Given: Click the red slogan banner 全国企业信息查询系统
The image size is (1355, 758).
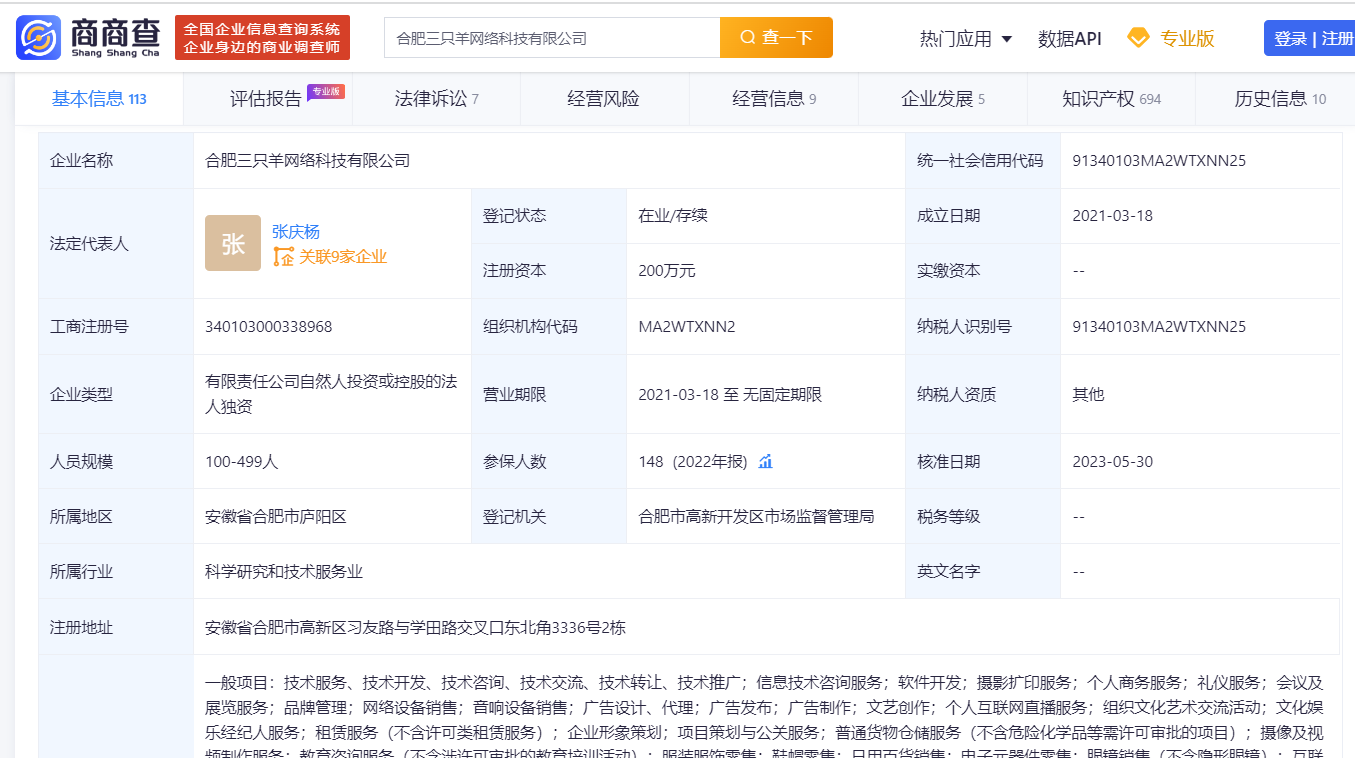Looking at the screenshot, I should point(261,38).
